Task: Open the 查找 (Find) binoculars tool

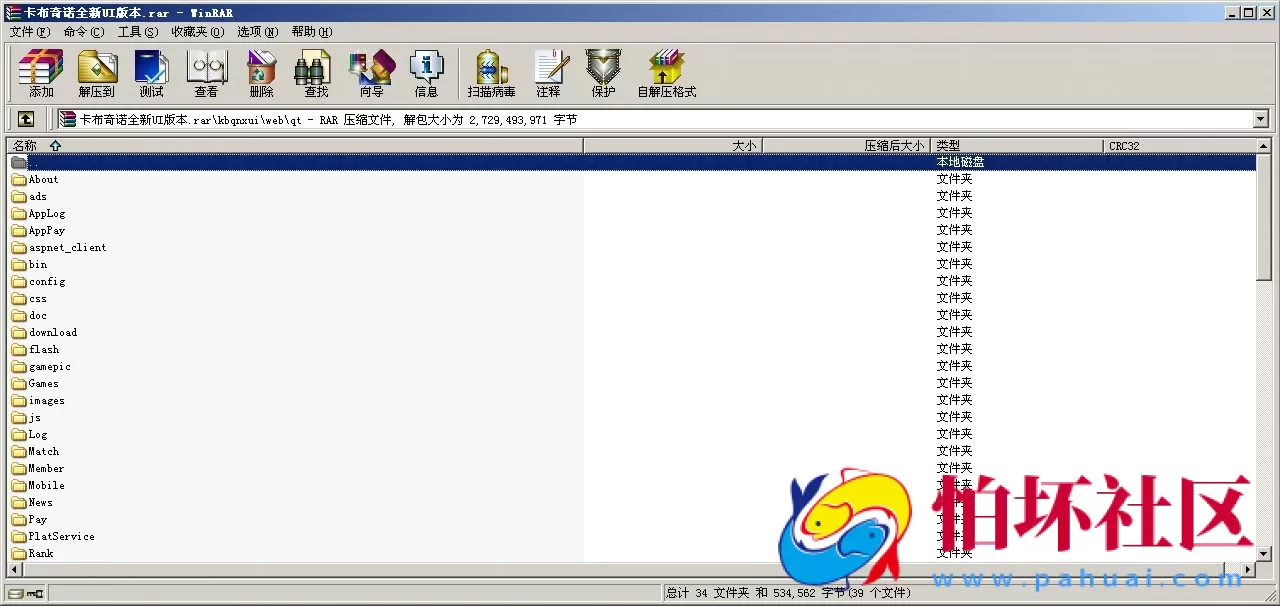Action: (x=316, y=74)
